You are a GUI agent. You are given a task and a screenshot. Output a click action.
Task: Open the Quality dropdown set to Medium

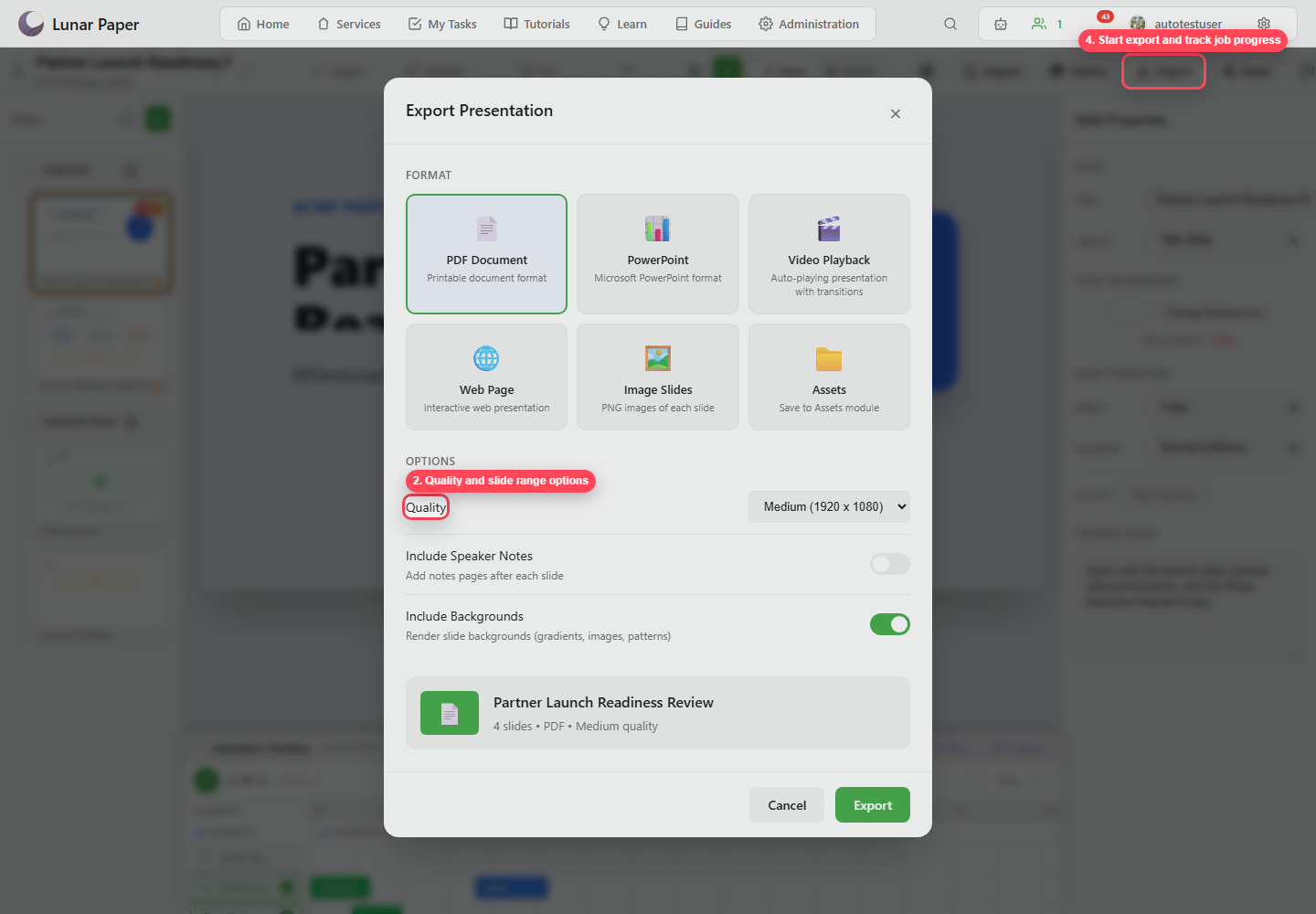829,506
